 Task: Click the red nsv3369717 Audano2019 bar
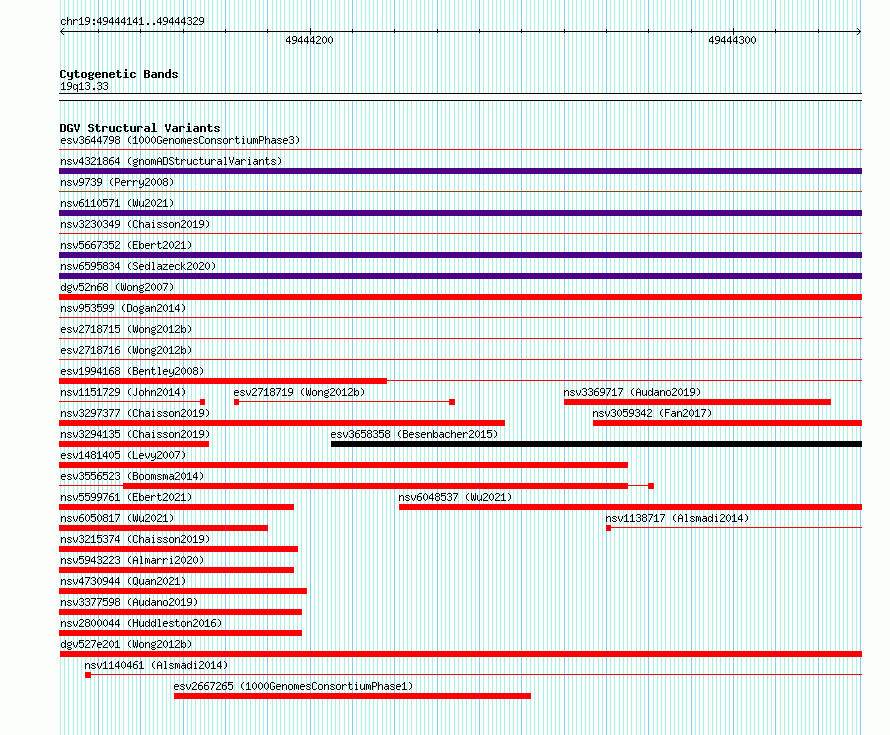click(698, 402)
